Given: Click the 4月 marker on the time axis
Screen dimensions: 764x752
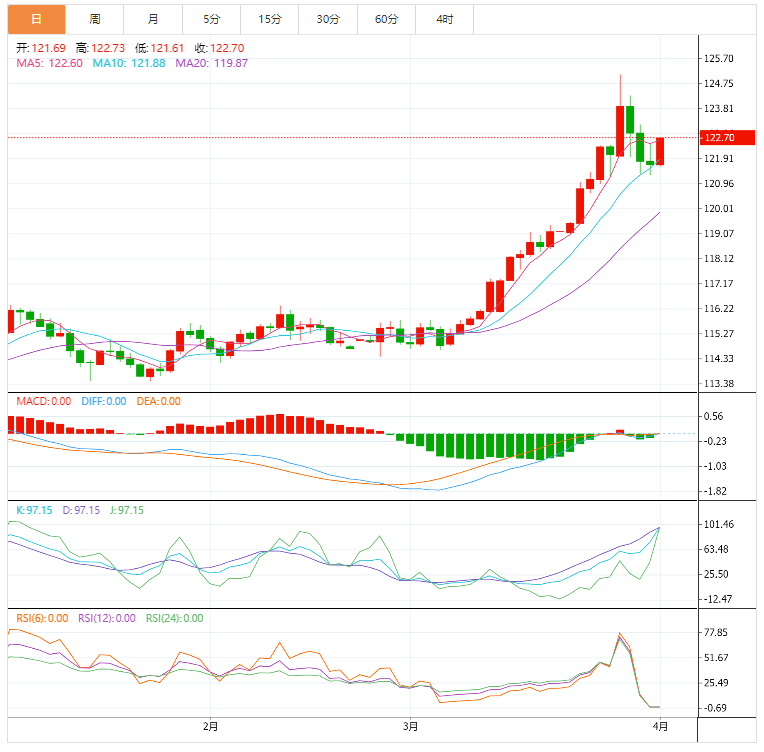Looking at the screenshot, I should [x=660, y=724].
